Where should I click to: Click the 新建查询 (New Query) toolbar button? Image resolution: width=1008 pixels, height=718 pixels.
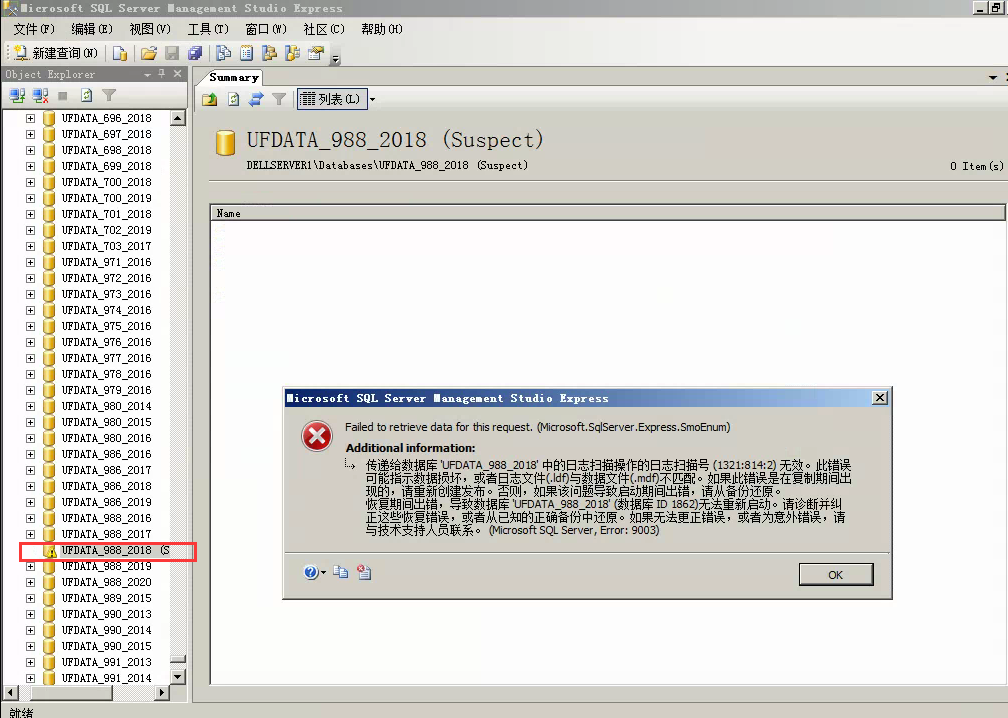click(55, 53)
